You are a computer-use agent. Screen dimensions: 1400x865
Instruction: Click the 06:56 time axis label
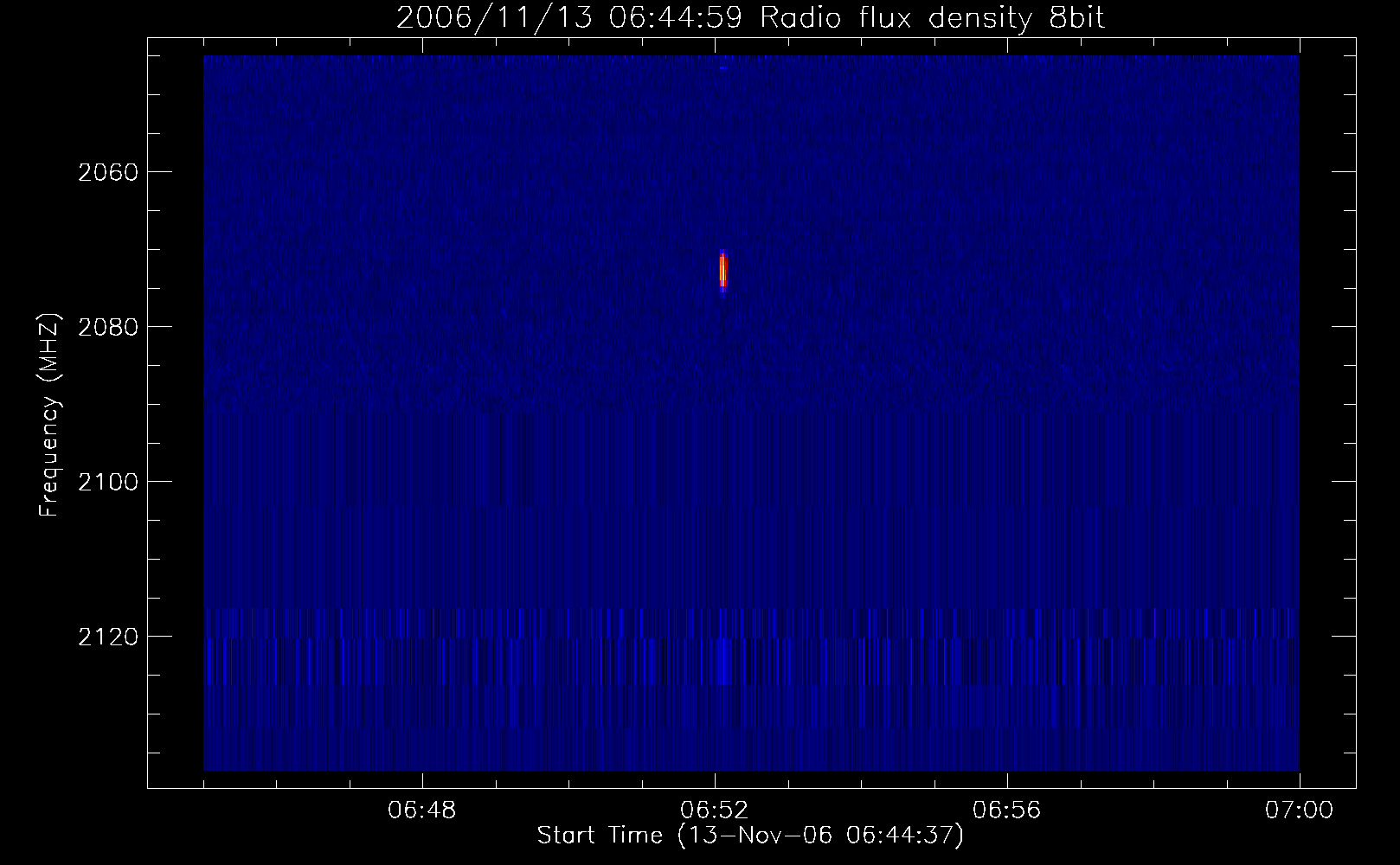point(1007,811)
